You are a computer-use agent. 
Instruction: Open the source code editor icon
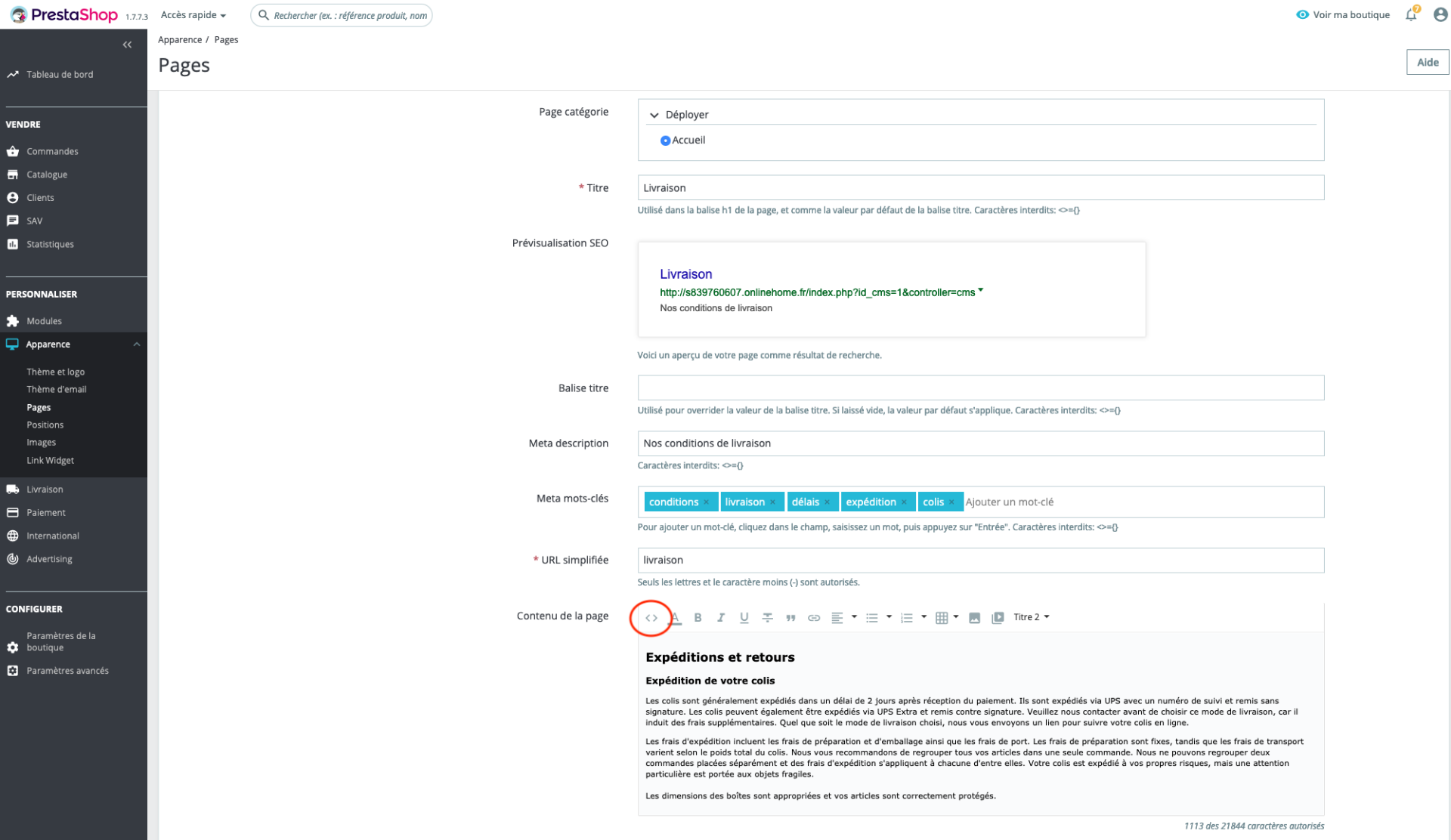651,618
